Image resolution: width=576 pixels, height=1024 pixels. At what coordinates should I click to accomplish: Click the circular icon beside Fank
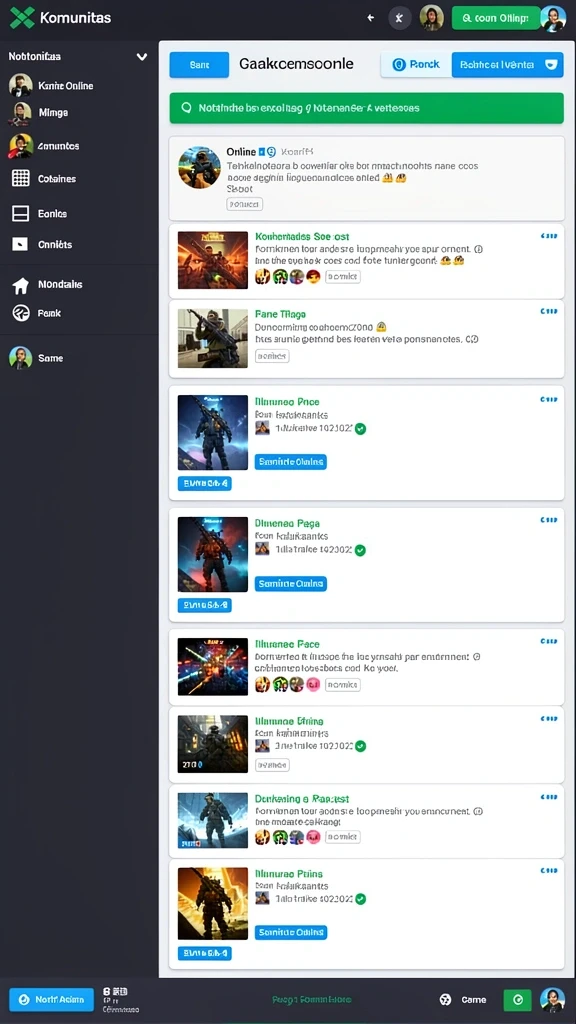pyautogui.click(x=21, y=313)
